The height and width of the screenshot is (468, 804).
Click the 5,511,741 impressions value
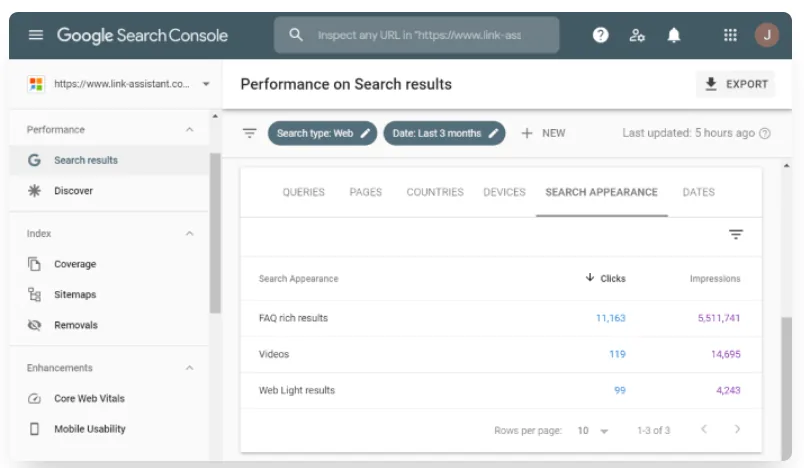[718, 318]
